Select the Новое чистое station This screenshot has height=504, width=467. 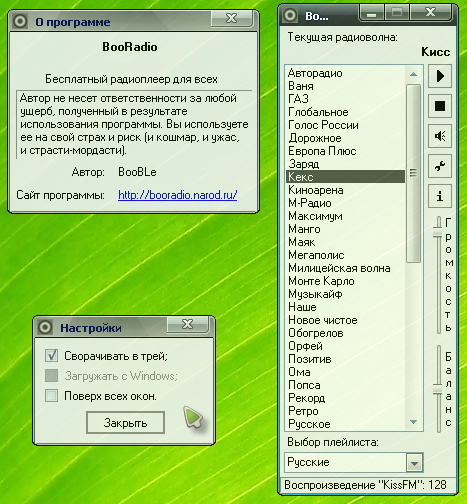click(x=345, y=320)
